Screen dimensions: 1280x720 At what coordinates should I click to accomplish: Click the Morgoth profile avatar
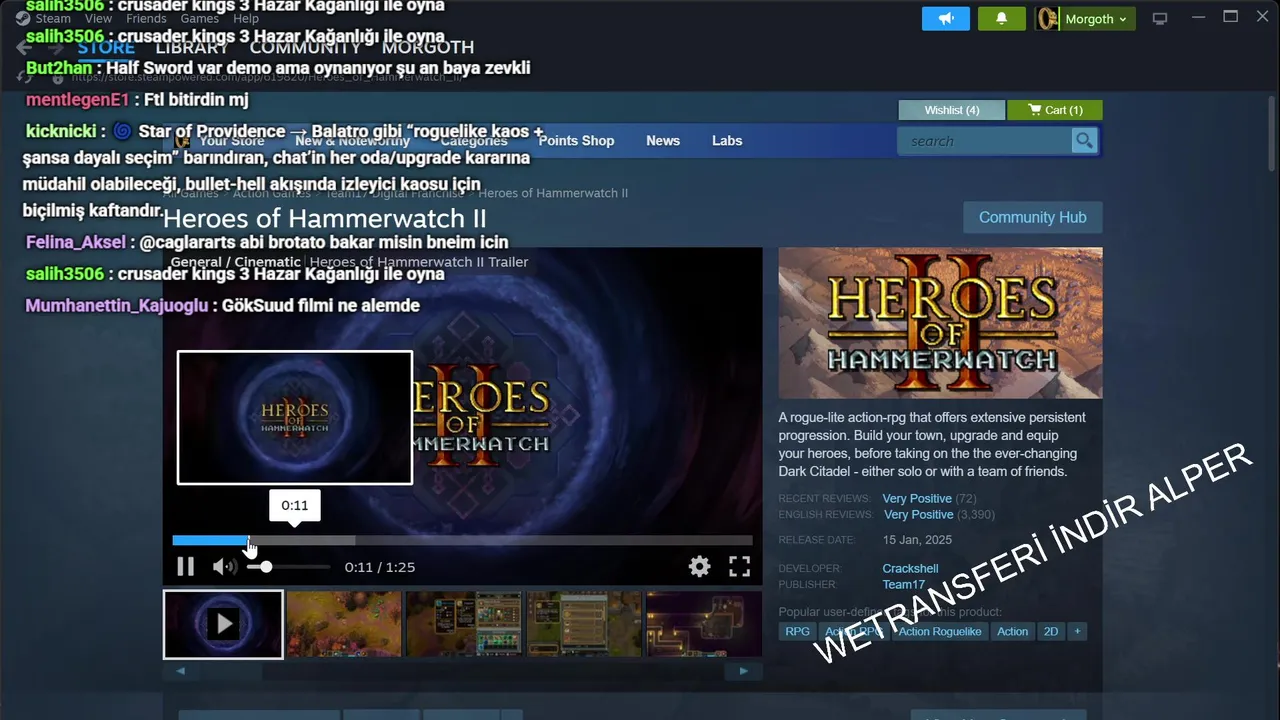click(x=1048, y=19)
